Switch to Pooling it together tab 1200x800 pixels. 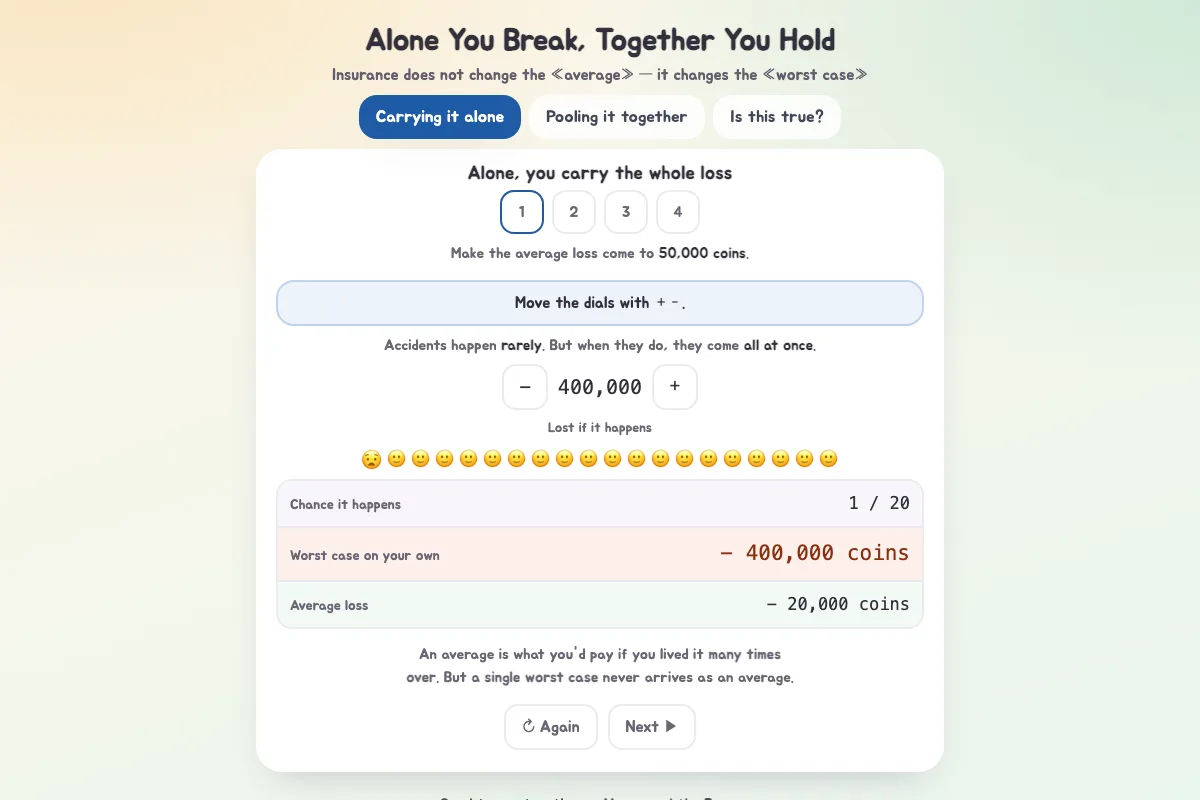coord(617,117)
